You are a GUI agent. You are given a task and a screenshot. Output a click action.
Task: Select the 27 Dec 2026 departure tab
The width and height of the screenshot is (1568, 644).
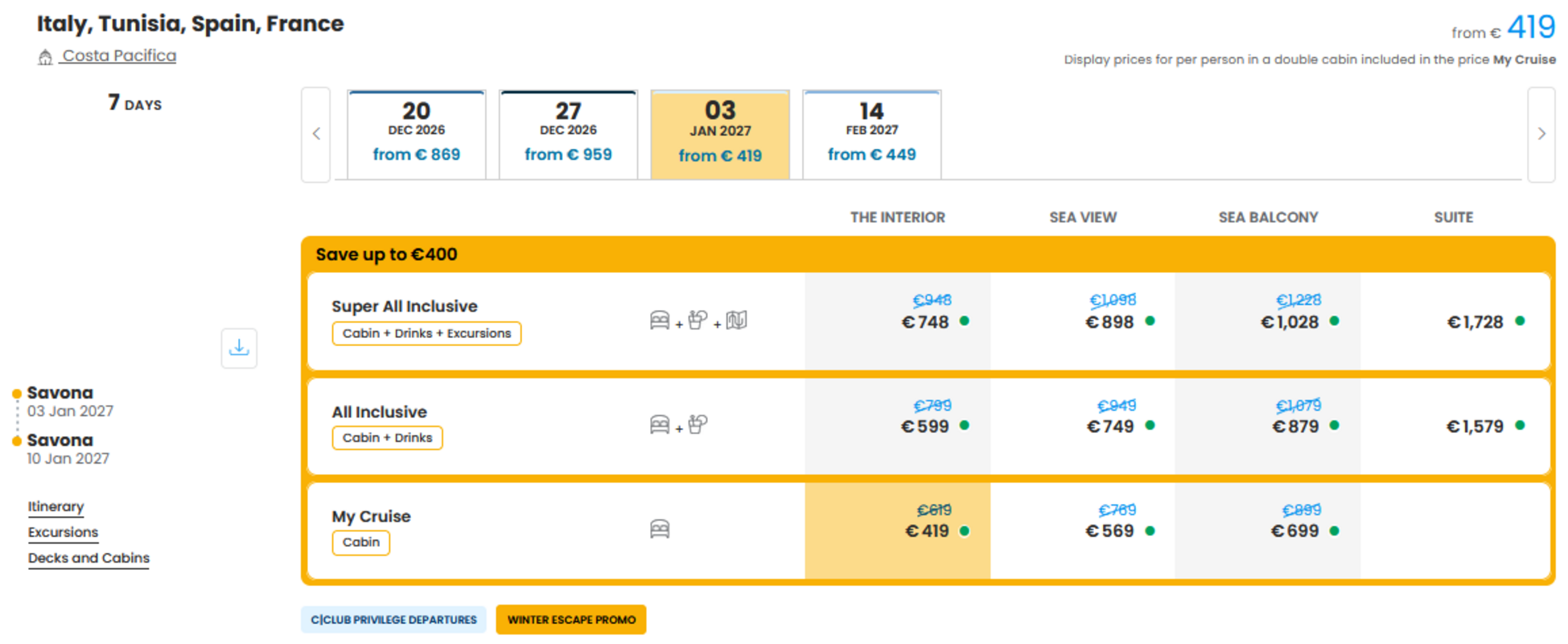pos(568,134)
